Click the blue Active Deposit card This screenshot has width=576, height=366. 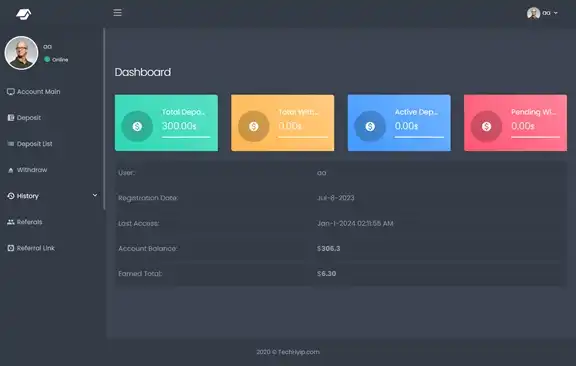(399, 123)
